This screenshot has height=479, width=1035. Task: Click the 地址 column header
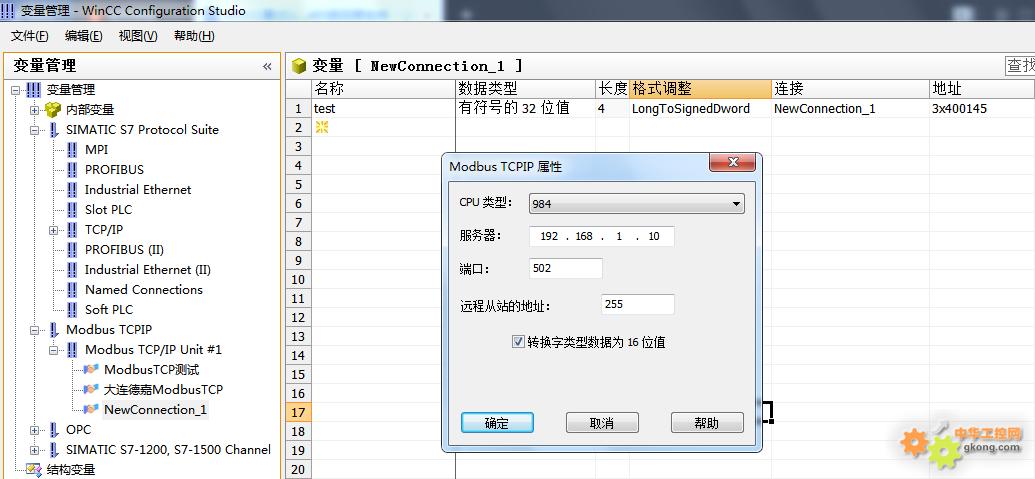coord(982,88)
